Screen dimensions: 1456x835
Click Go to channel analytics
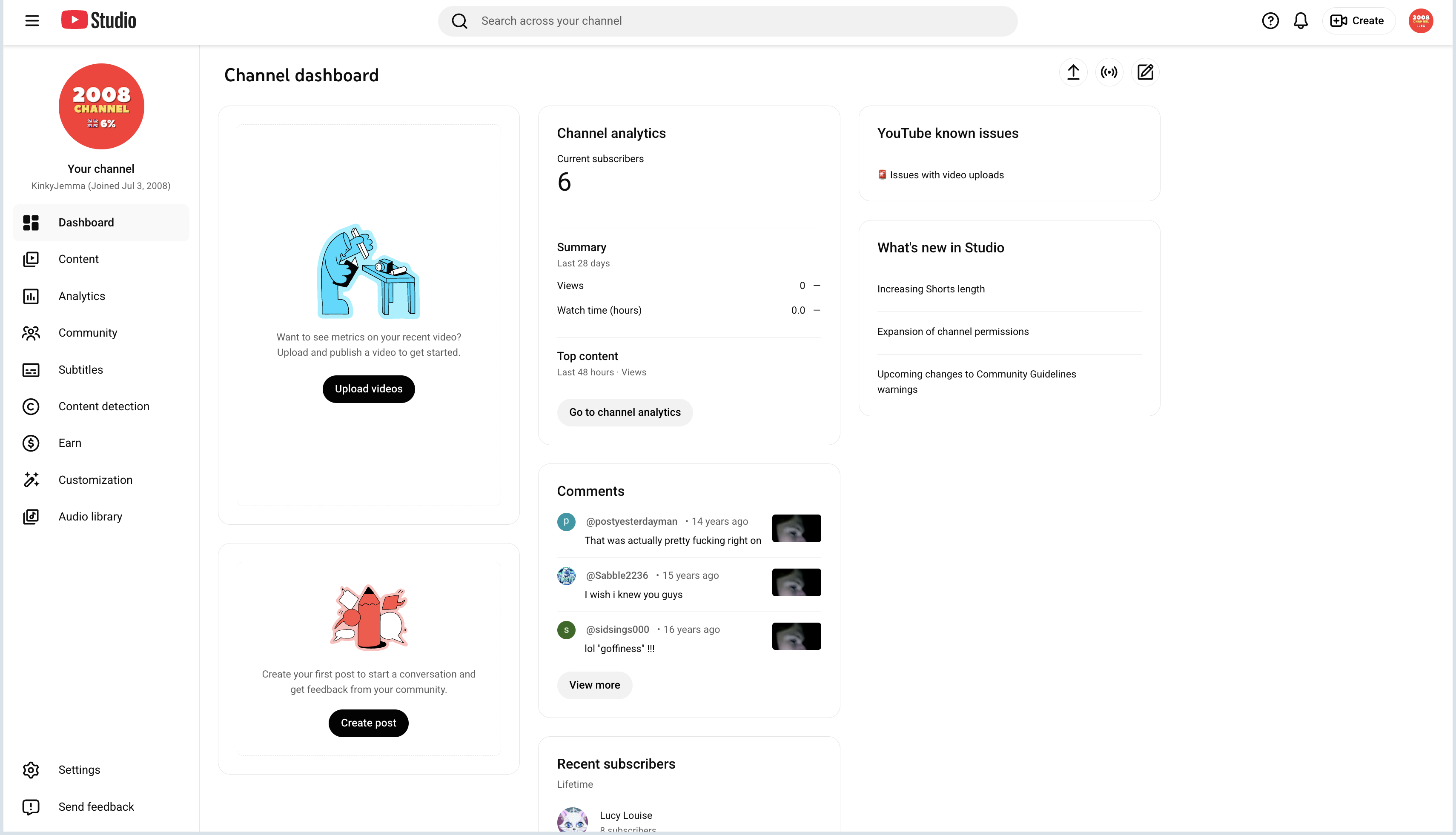coord(625,412)
